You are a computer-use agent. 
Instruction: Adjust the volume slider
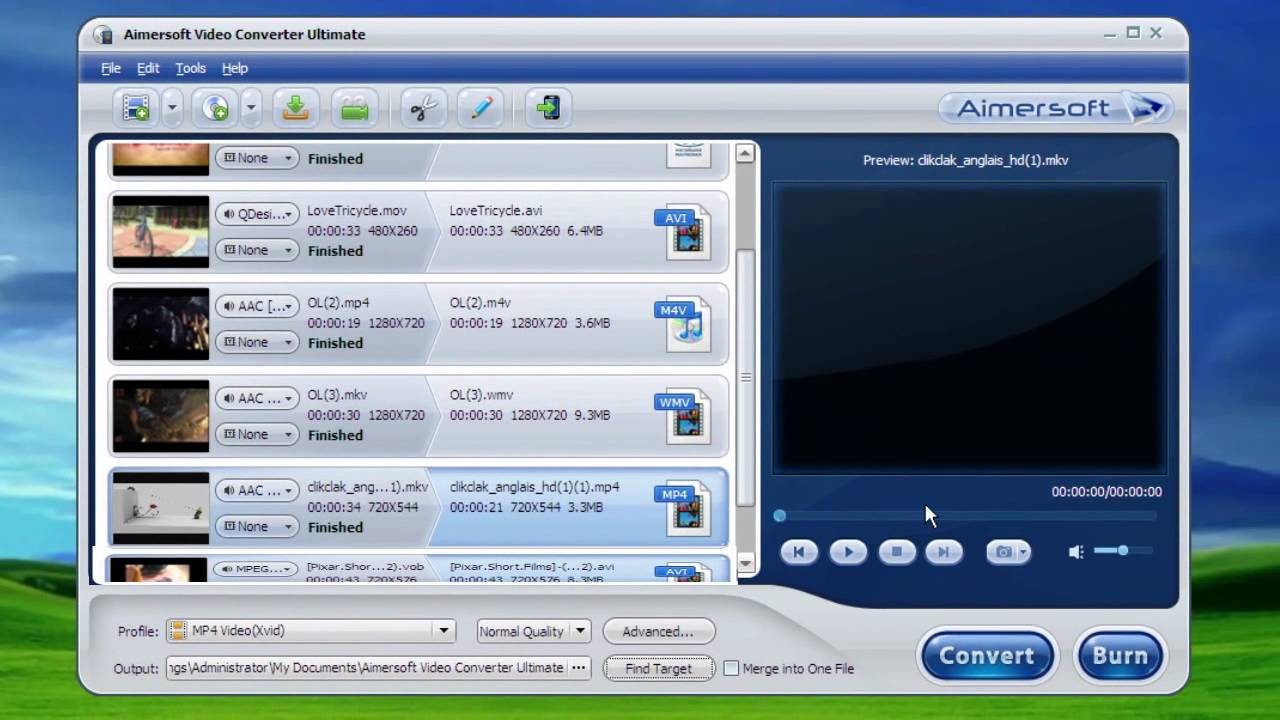point(1123,551)
